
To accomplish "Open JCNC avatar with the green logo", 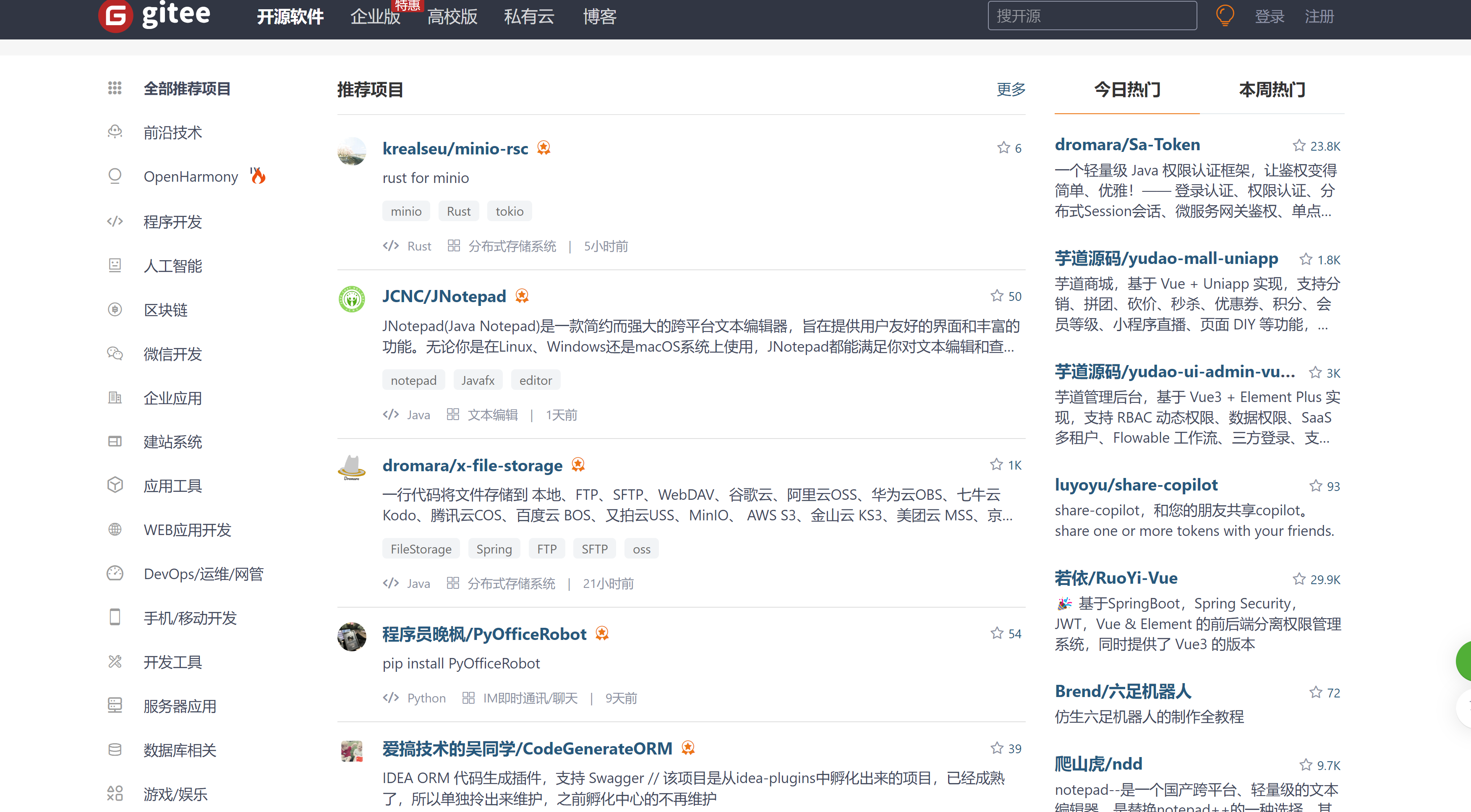I will tap(352, 299).
